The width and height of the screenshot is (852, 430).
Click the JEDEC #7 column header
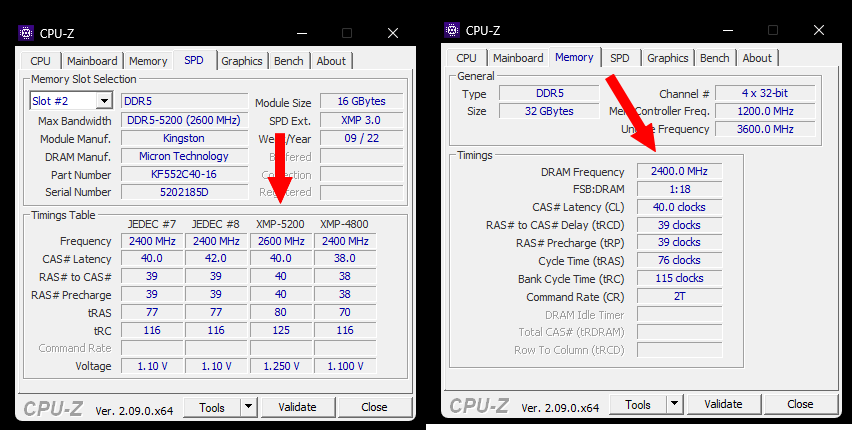point(152,224)
